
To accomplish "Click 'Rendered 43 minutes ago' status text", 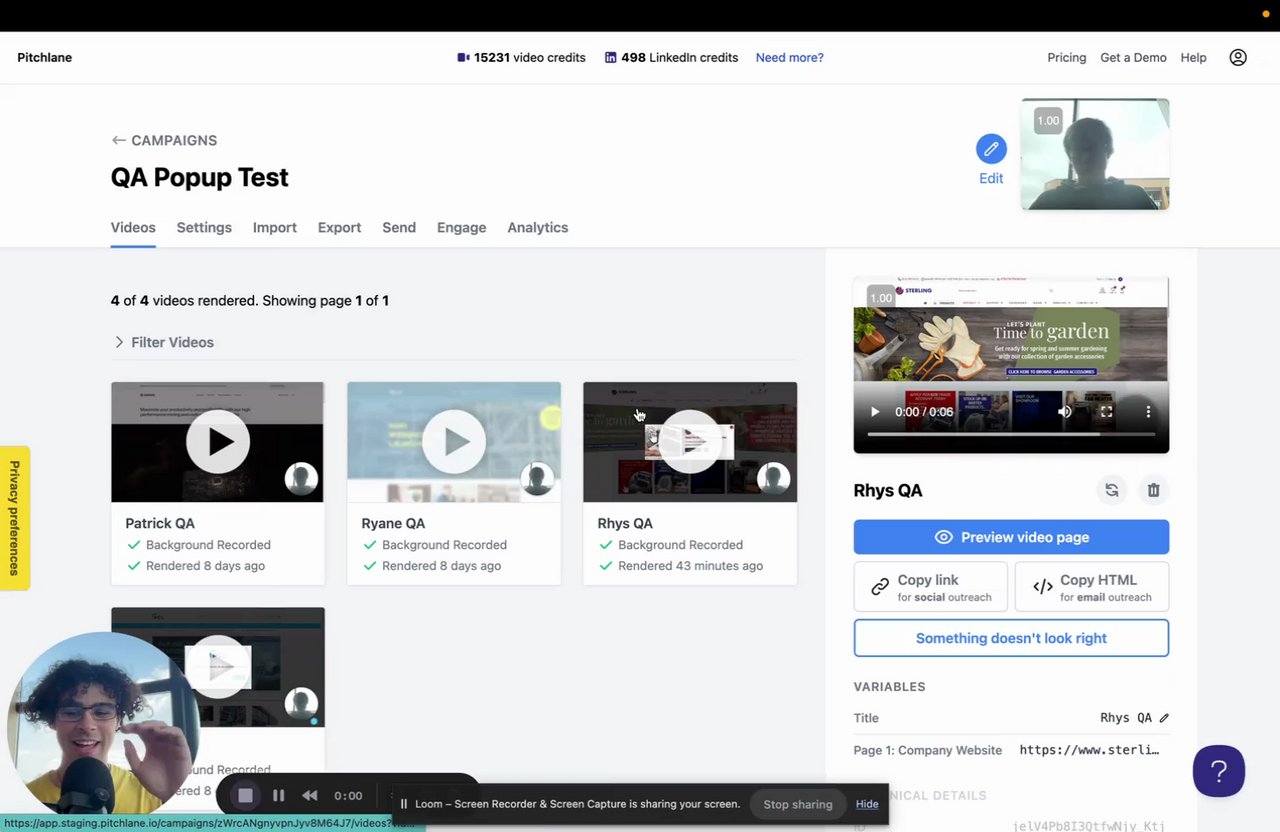I will click(690, 566).
